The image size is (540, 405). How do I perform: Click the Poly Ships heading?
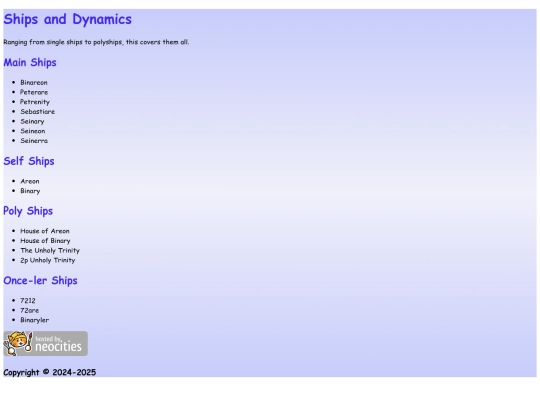(28, 211)
